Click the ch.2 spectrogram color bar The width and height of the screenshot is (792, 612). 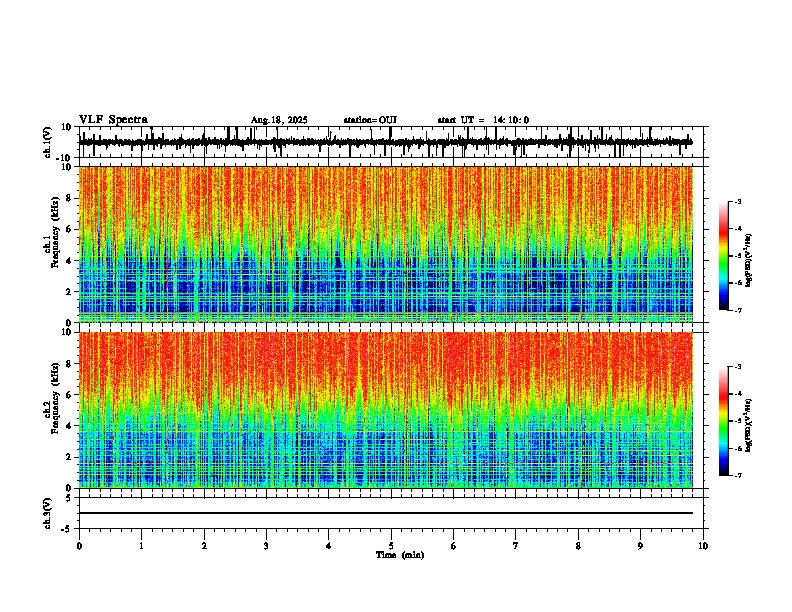coord(723,421)
